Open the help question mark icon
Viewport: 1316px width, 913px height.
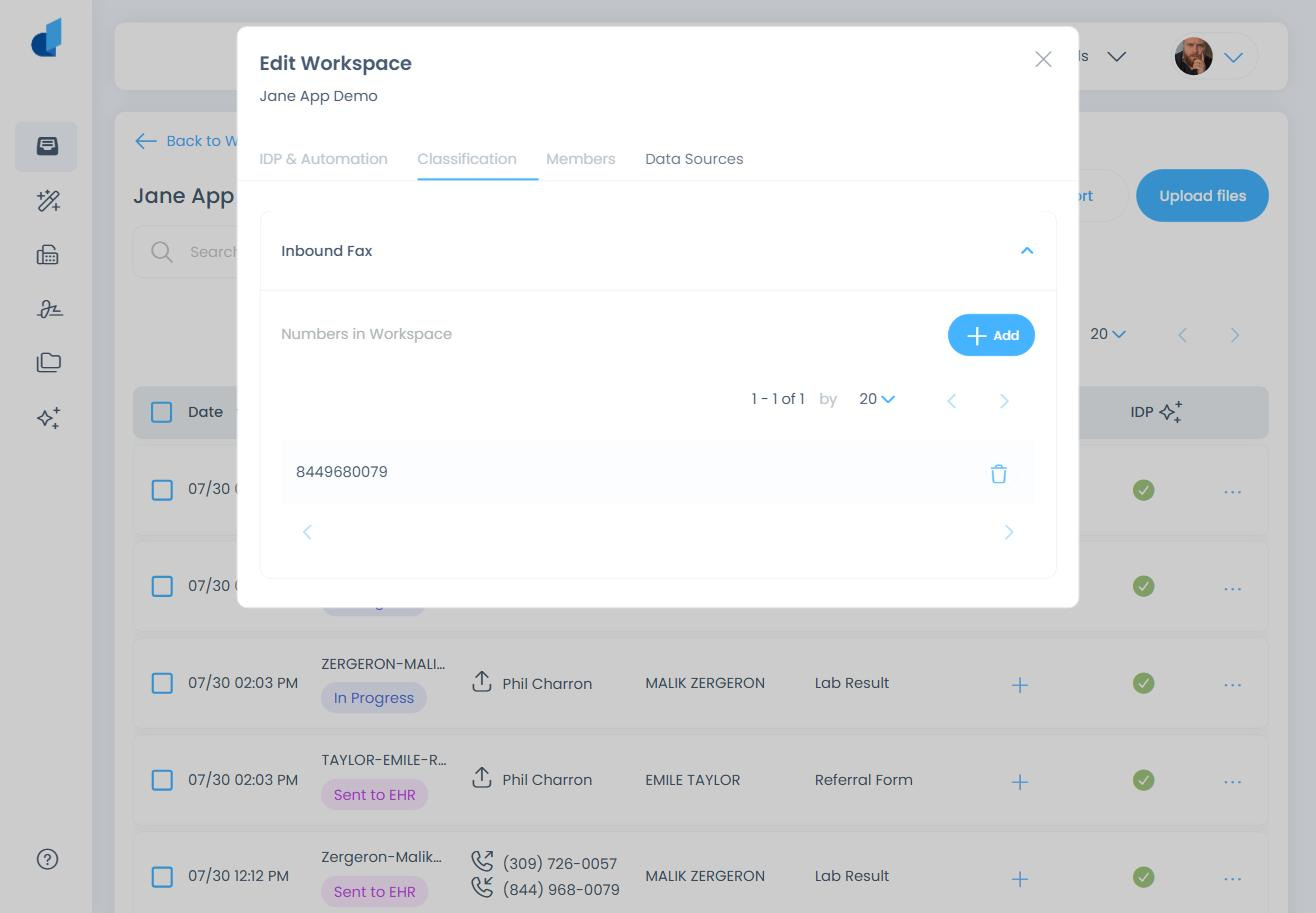[x=47, y=859]
